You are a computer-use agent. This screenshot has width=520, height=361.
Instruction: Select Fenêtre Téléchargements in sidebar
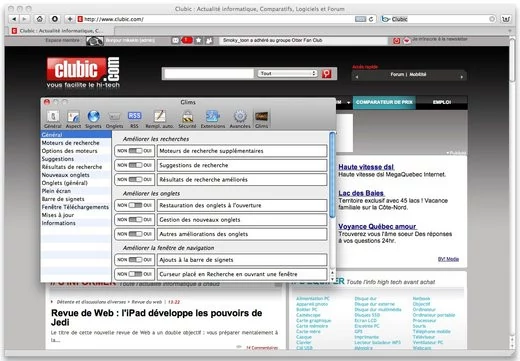click(x=76, y=207)
